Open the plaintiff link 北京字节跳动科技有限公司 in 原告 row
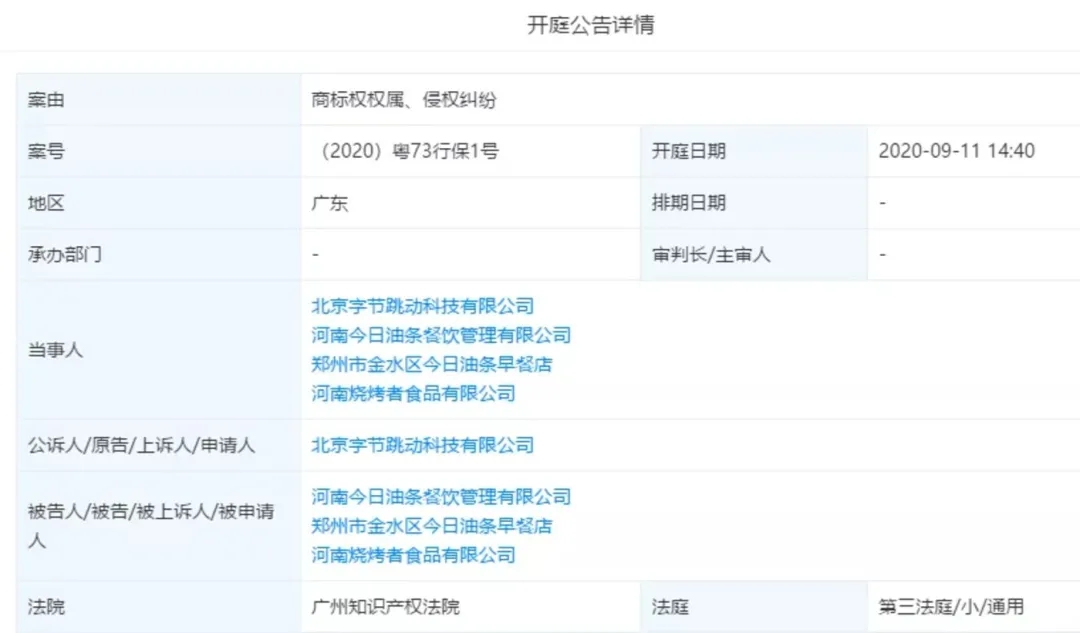 tap(422, 445)
